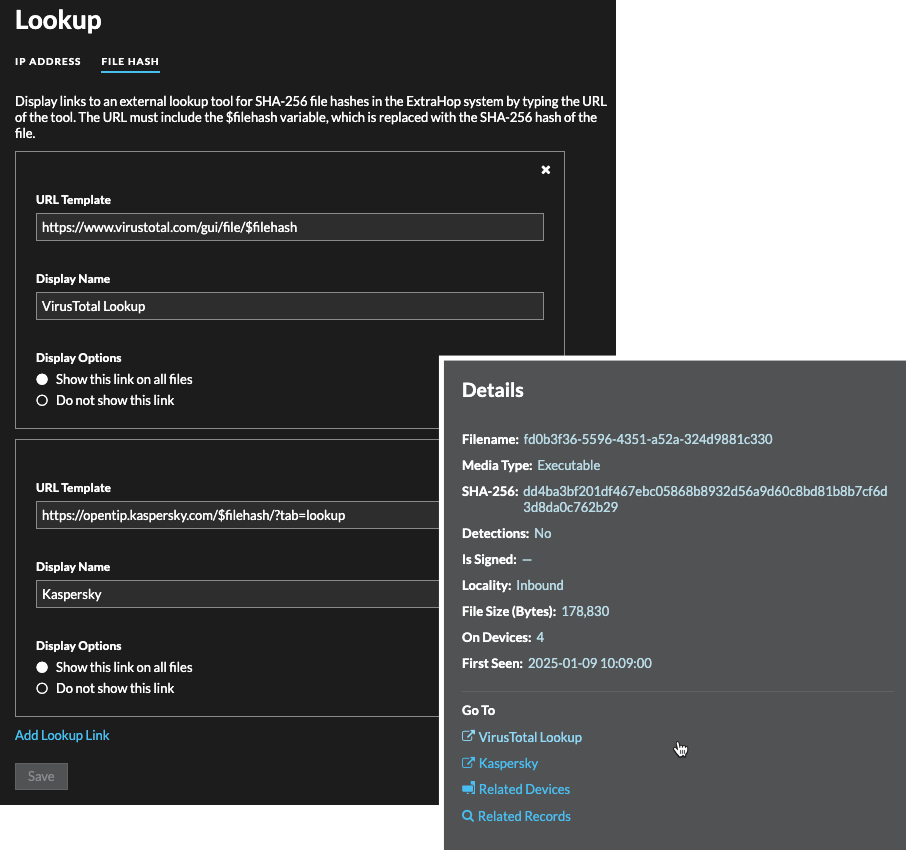Click the VirusTotal Lookup display name field

point(289,306)
